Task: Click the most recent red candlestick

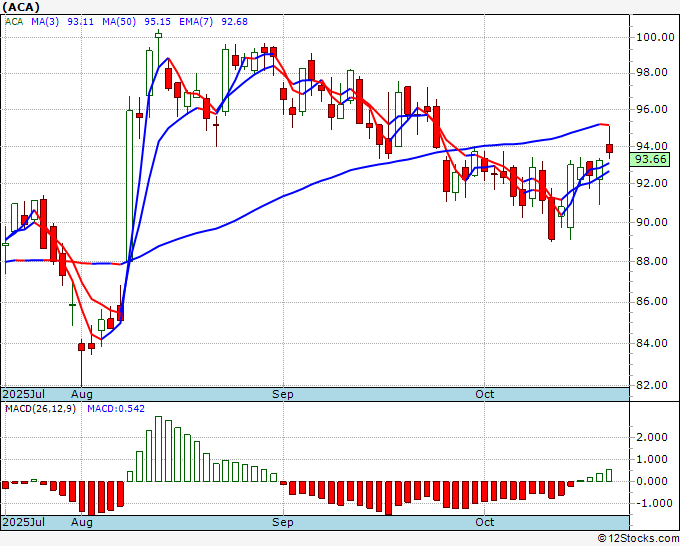Action: tap(609, 148)
